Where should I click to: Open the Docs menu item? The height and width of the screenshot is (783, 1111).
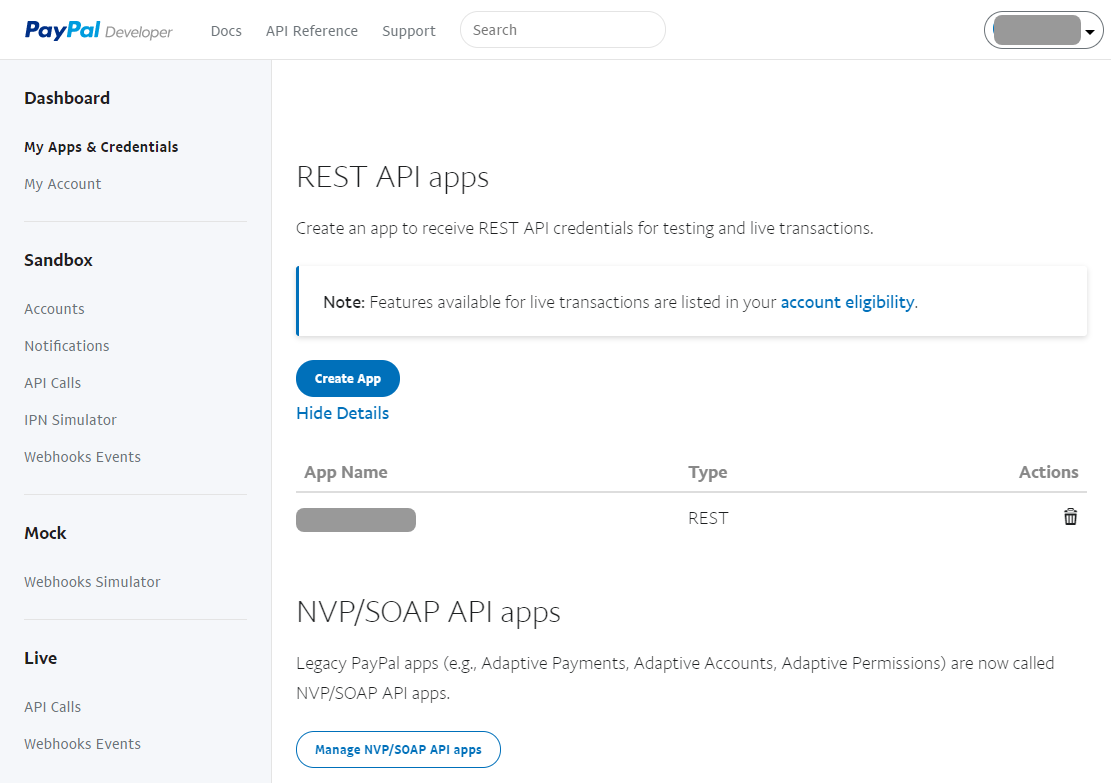(x=226, y=31)
